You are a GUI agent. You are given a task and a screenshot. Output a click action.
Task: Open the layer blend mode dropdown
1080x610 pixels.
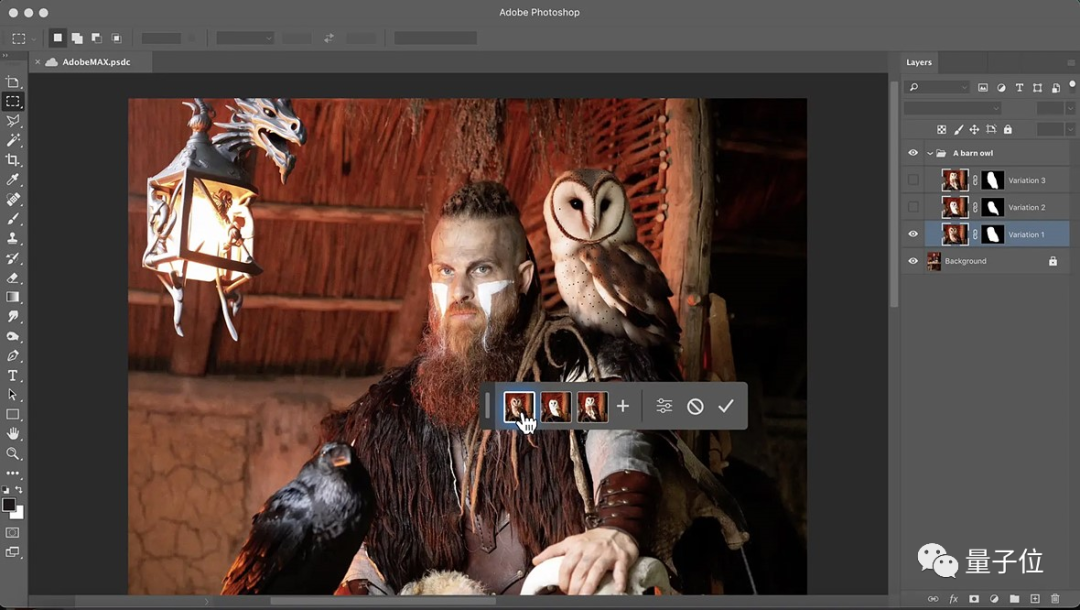click(x=952, y=108)
